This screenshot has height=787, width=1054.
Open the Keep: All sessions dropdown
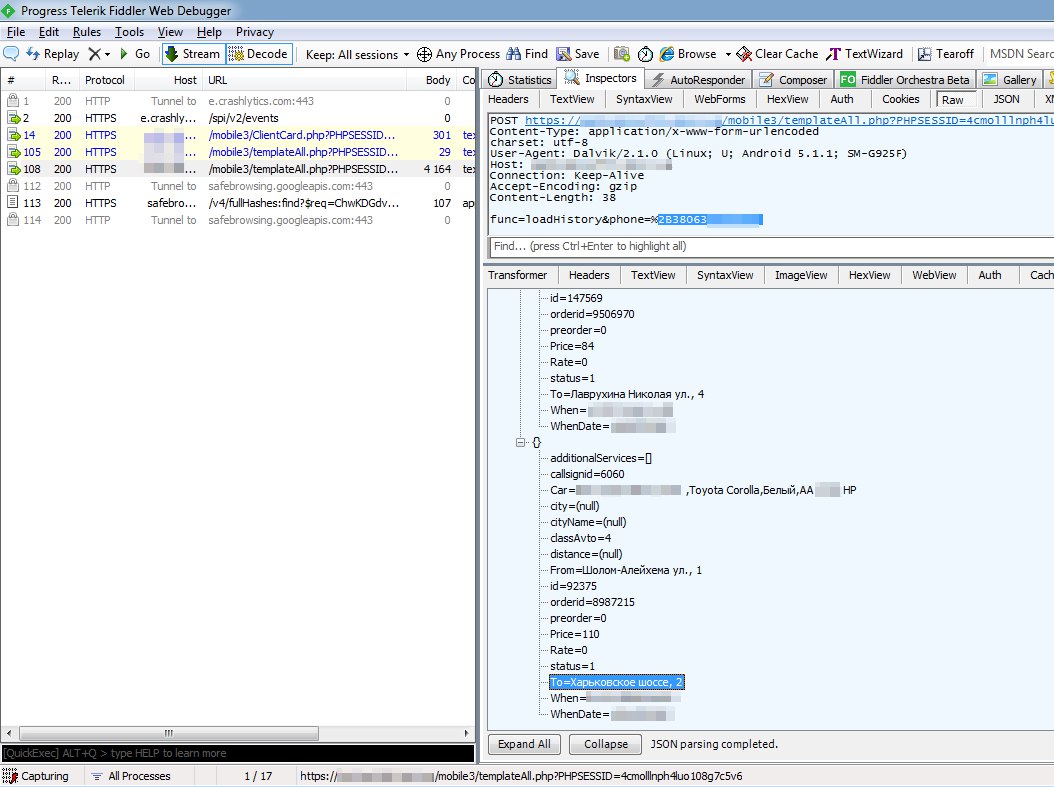click(357, 54)
